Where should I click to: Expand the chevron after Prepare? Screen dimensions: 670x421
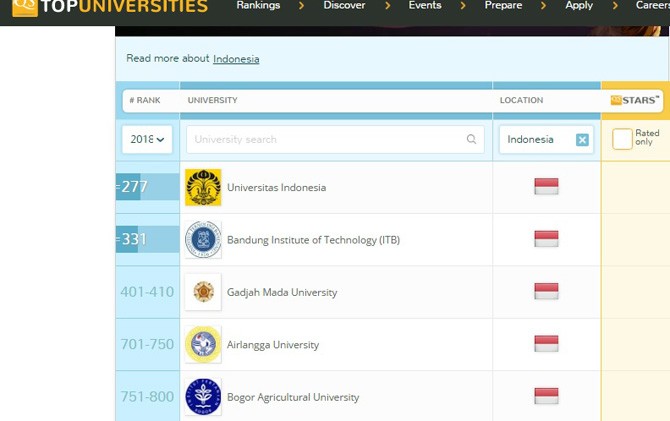pos(543,6)
